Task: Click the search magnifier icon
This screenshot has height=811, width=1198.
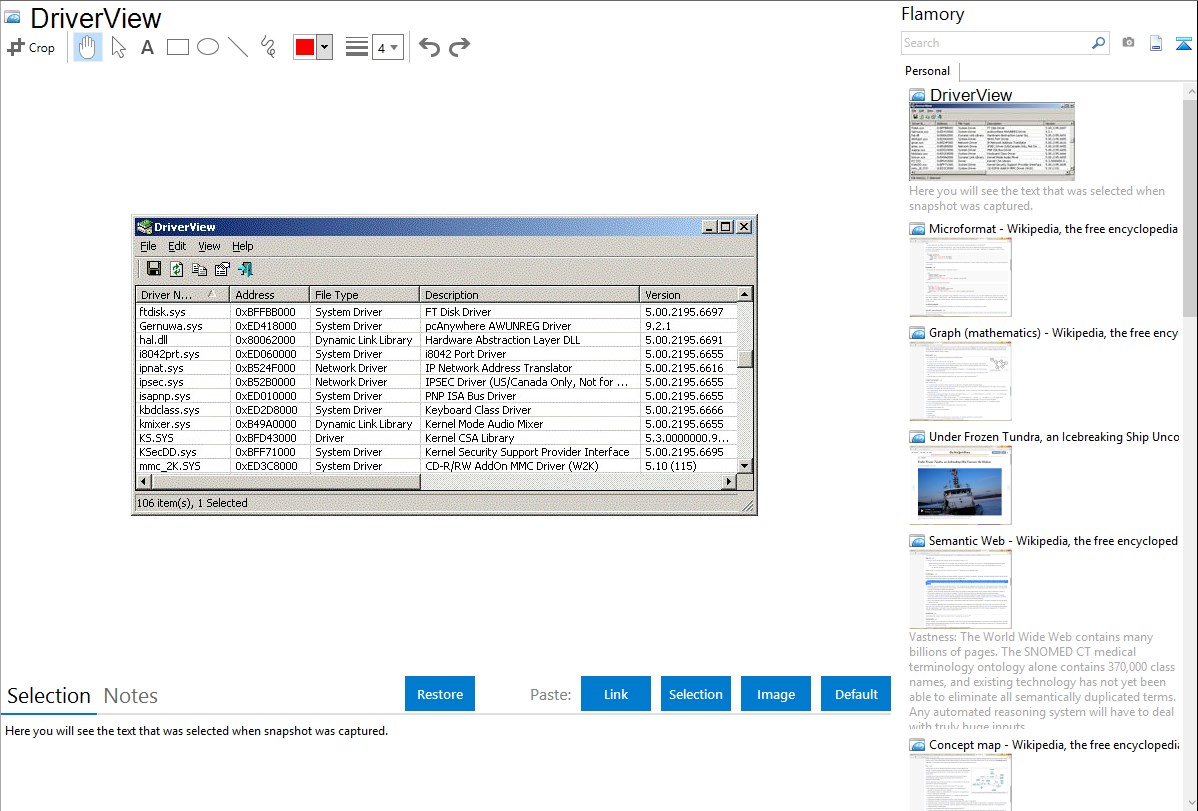Action: pos(1098,43)
